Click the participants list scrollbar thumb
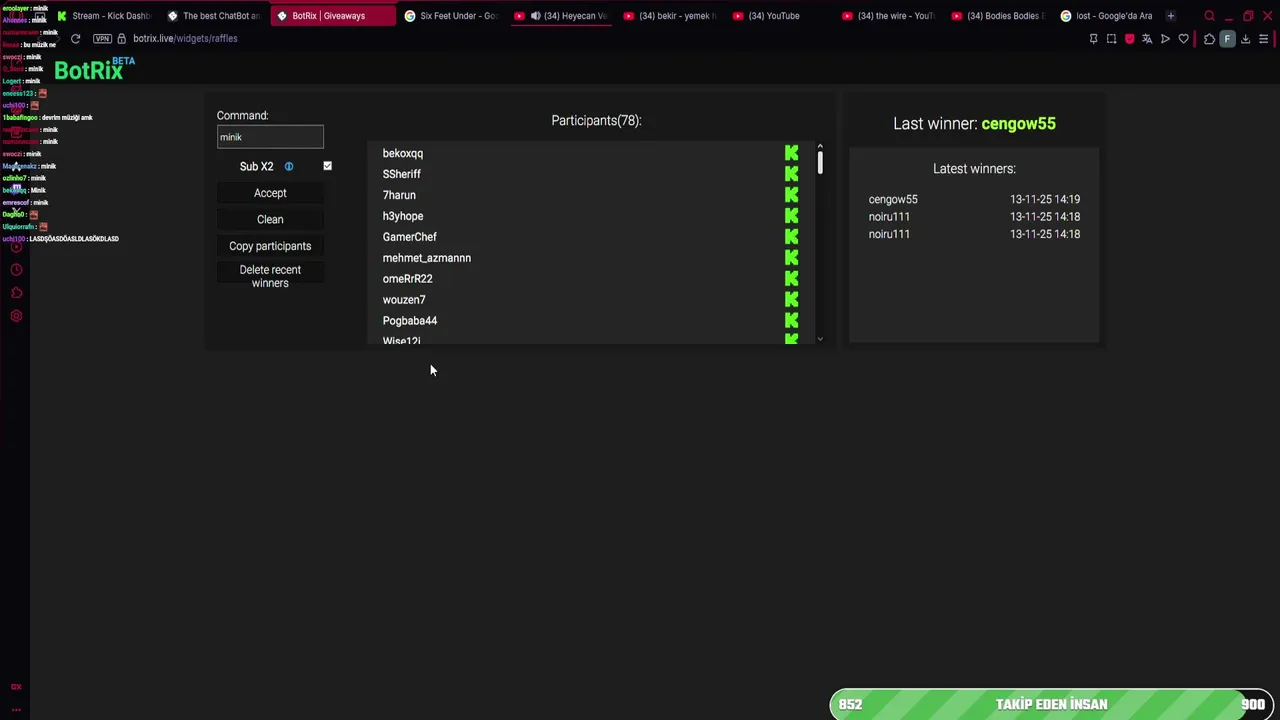 tap(820, 163)
